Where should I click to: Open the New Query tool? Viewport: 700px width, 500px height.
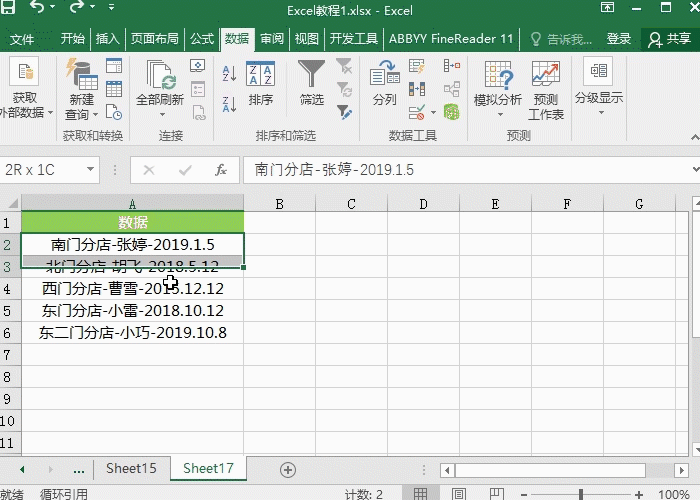[81, 89]
